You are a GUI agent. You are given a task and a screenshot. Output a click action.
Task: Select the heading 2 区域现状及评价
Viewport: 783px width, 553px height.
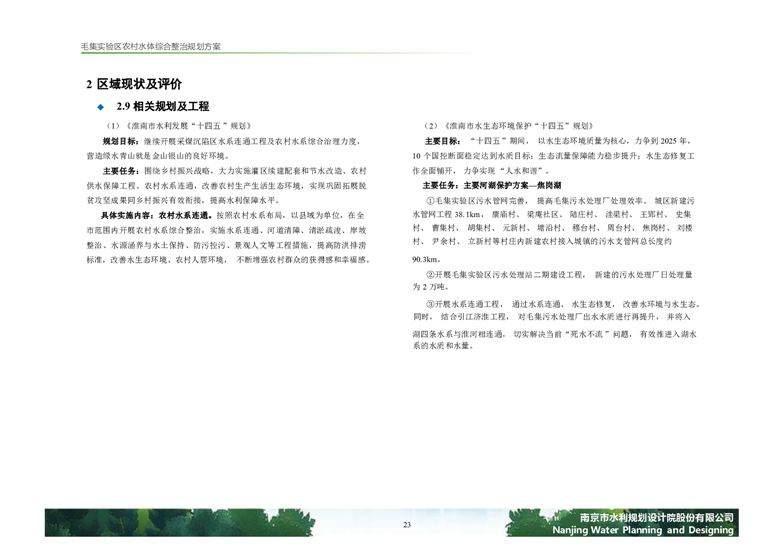[x=133, y=83]
